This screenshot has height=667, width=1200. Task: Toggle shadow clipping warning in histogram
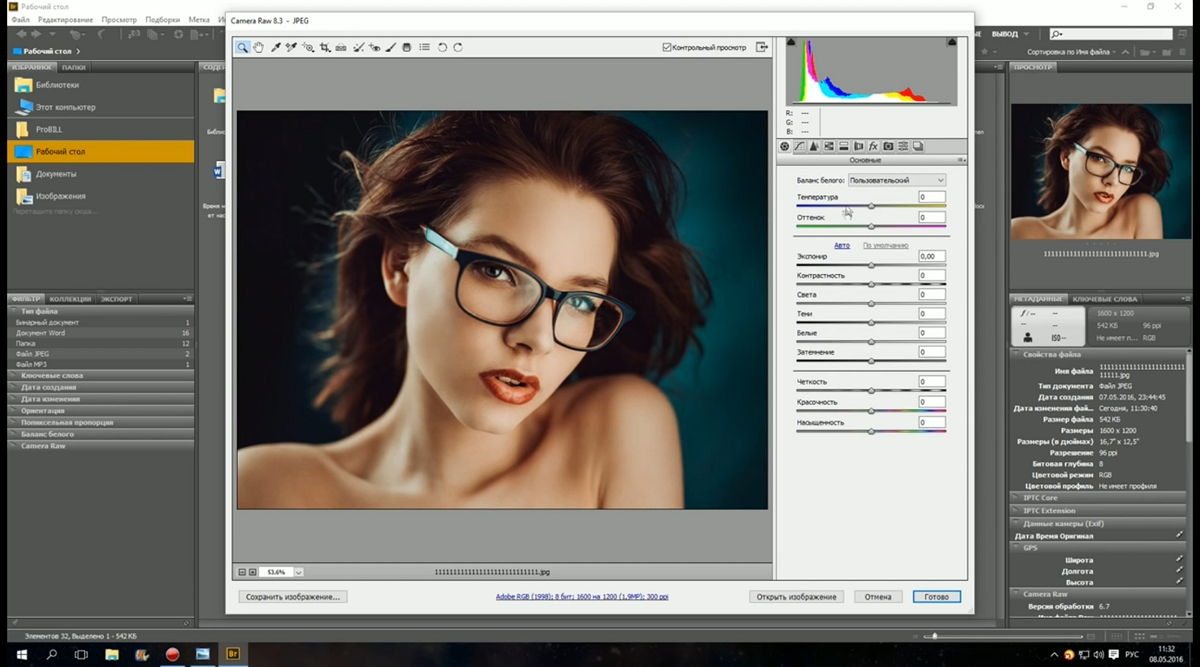[x=792, y=43]
